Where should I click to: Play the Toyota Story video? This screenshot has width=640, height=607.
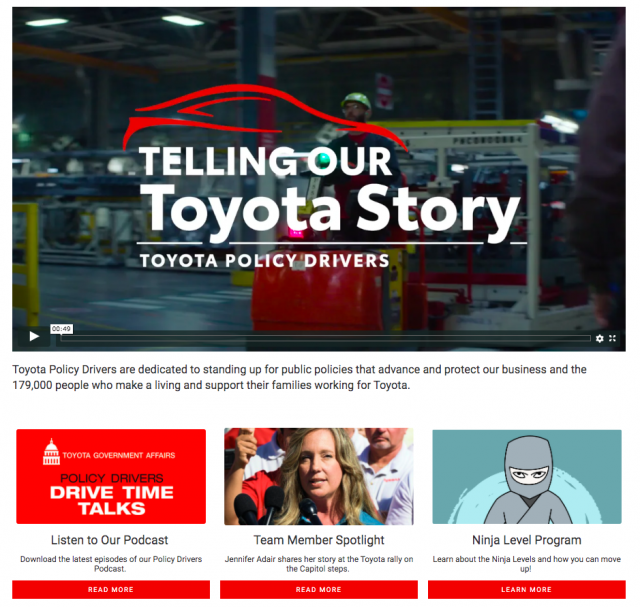(34, 337)
